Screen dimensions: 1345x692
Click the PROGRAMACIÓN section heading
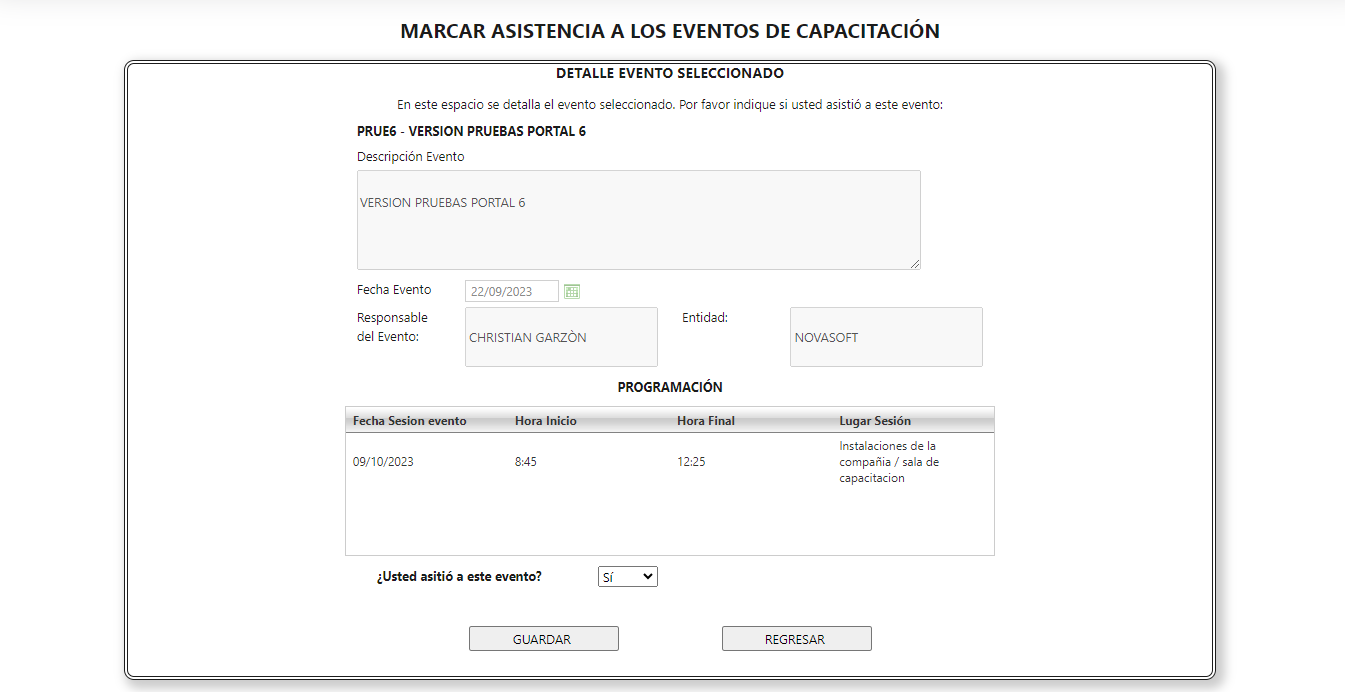pos(669,387)
